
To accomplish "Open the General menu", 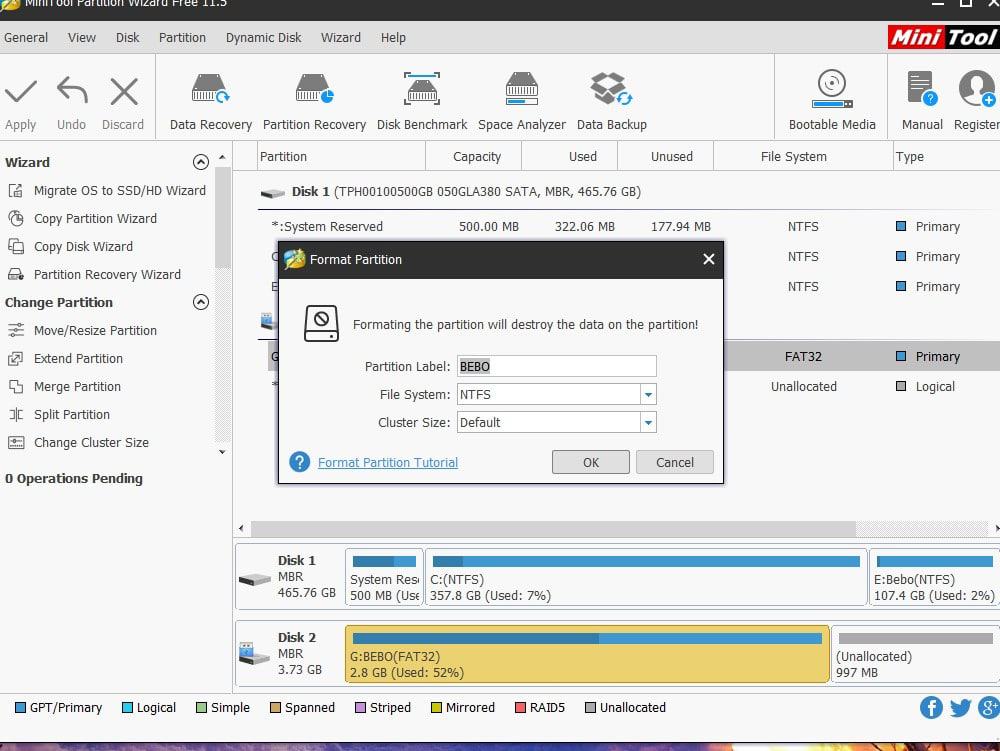I will coord(26,38).
